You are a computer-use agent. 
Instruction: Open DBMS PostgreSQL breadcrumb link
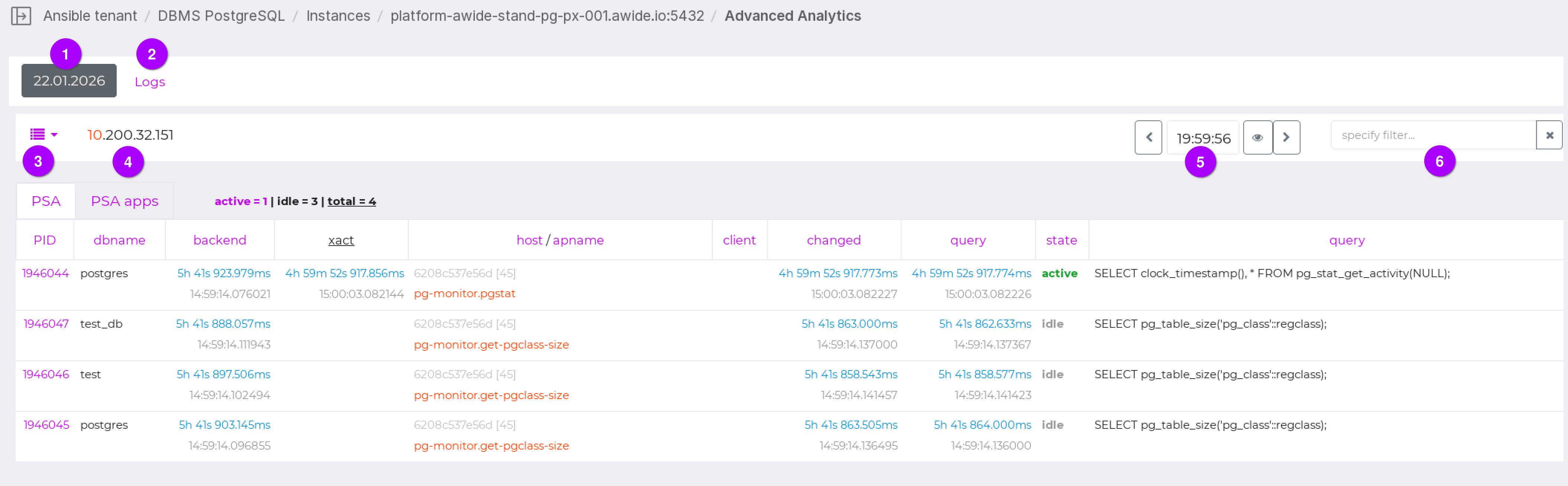pyautogui.click(x=221, y=16)
